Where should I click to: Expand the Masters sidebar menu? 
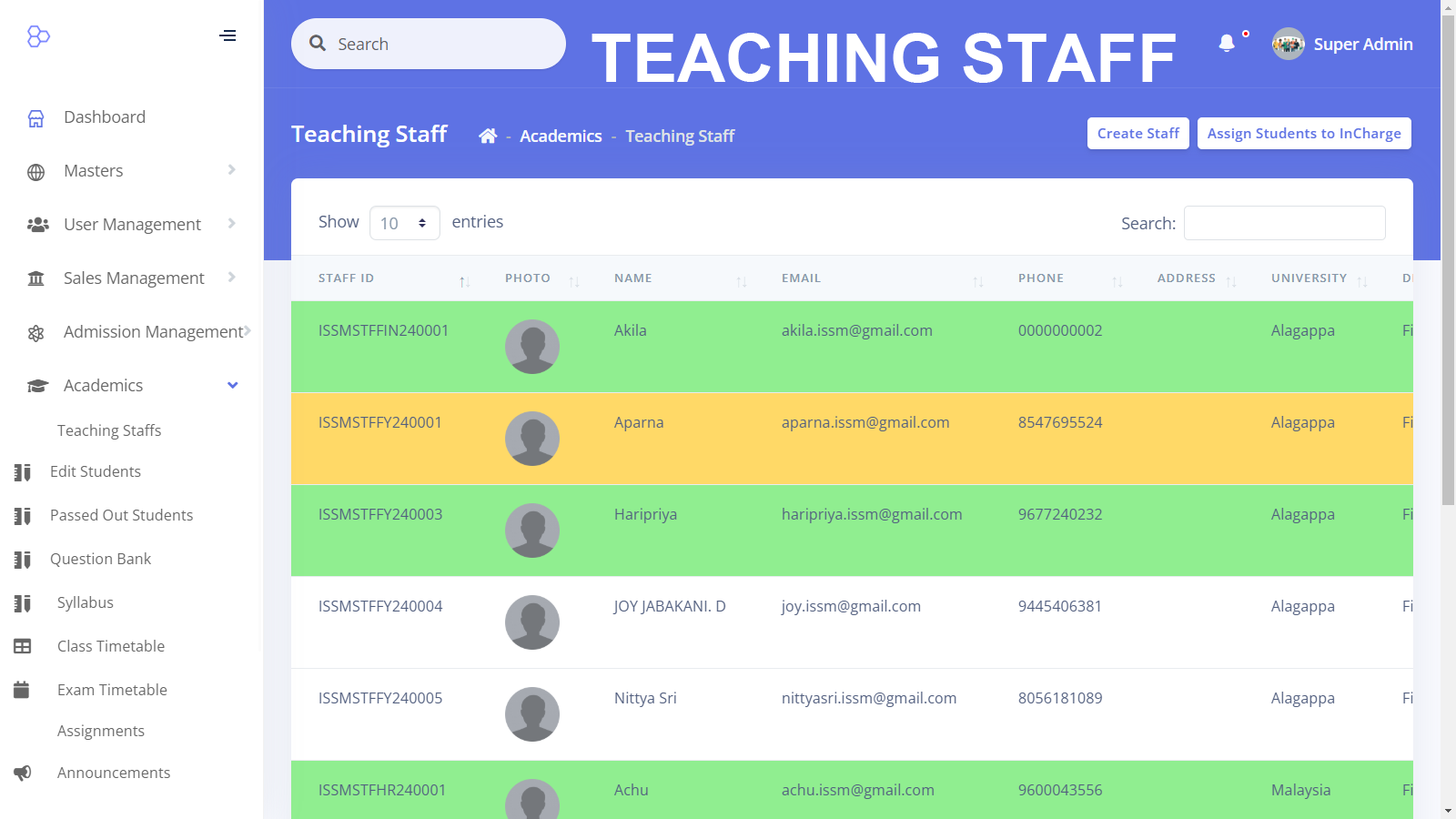coord(132,171)
